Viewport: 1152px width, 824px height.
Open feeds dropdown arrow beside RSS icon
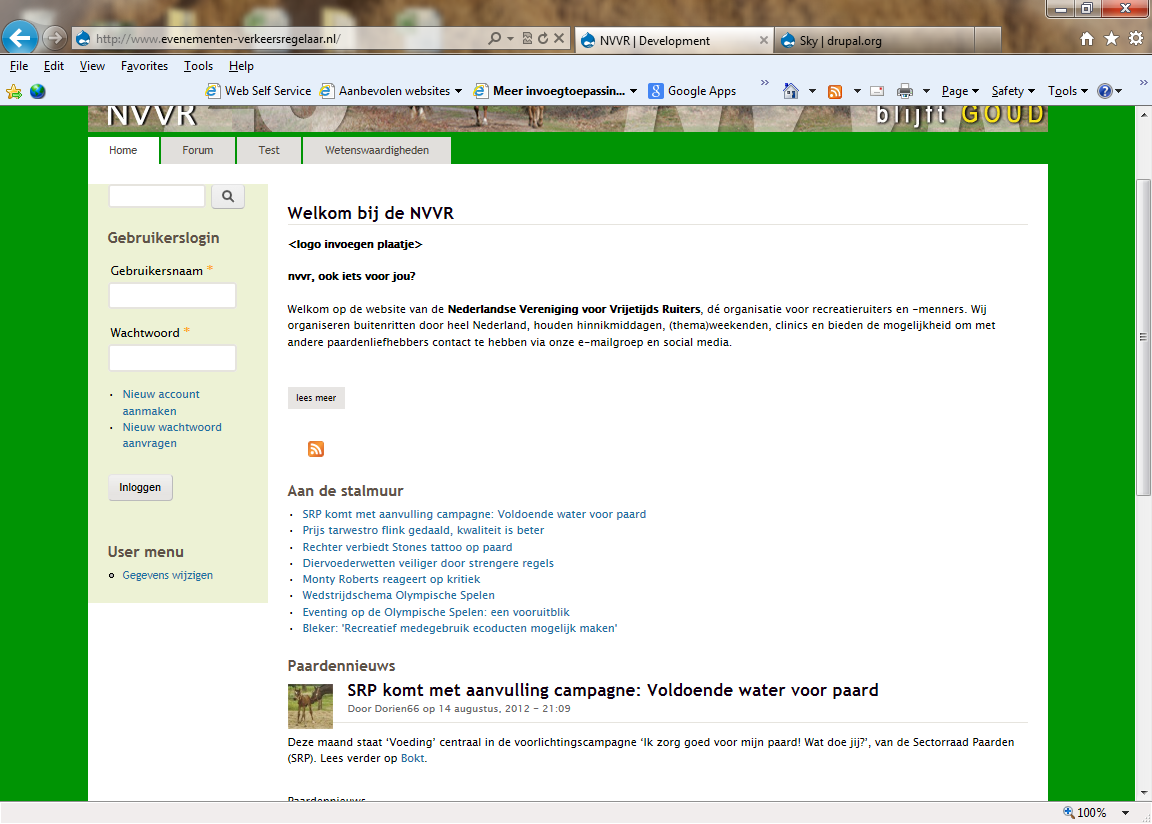[857, 91]
